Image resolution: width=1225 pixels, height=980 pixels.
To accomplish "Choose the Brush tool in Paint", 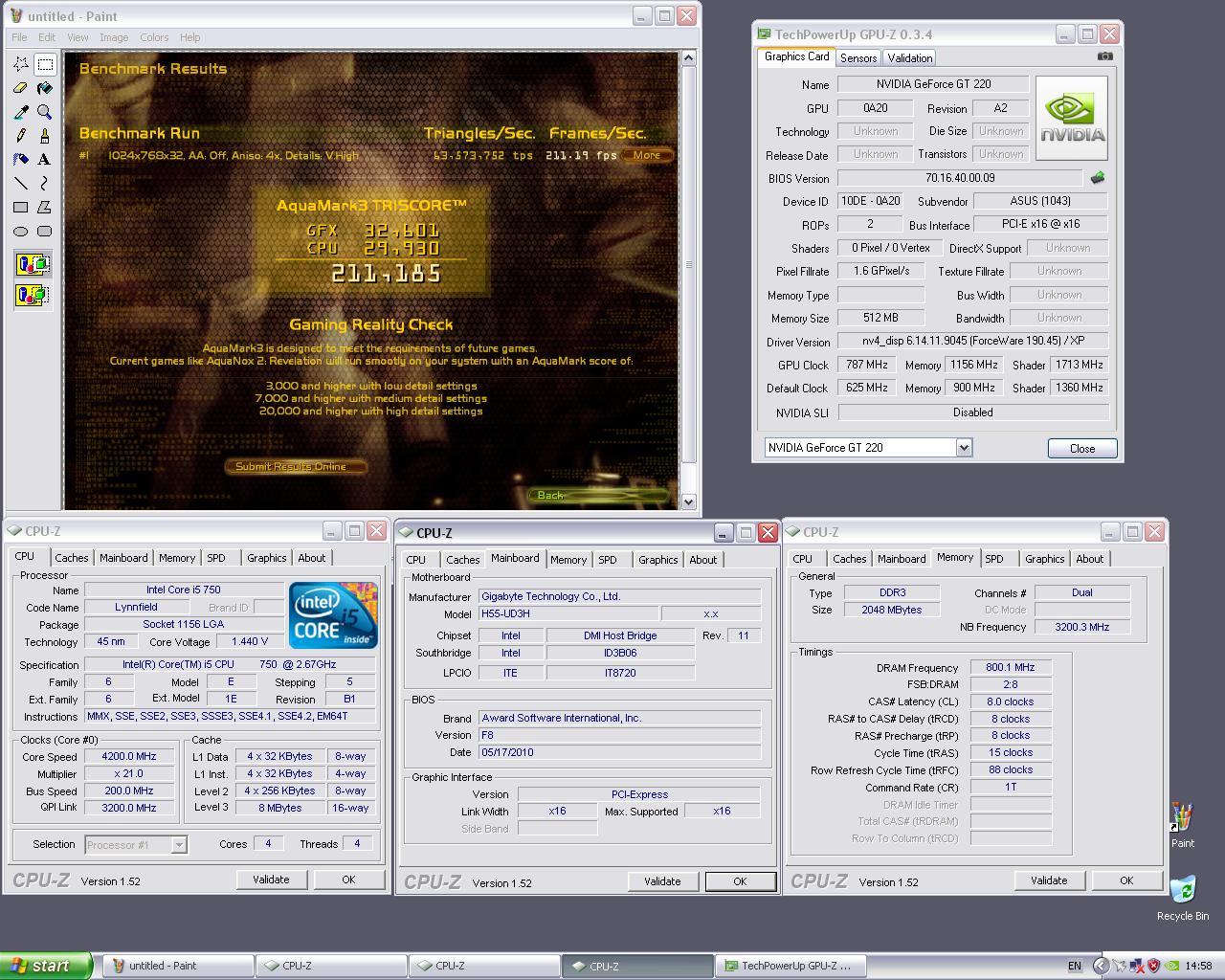I will pos(45,136).
